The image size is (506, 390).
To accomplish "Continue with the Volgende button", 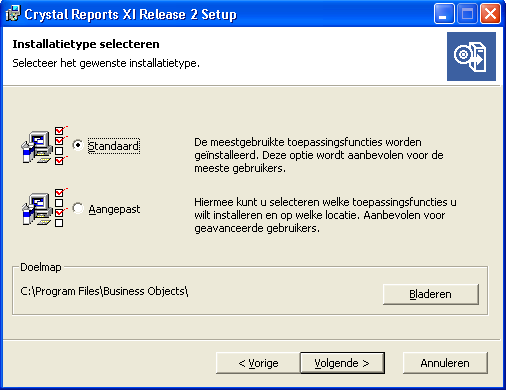I will coord(342,363).
